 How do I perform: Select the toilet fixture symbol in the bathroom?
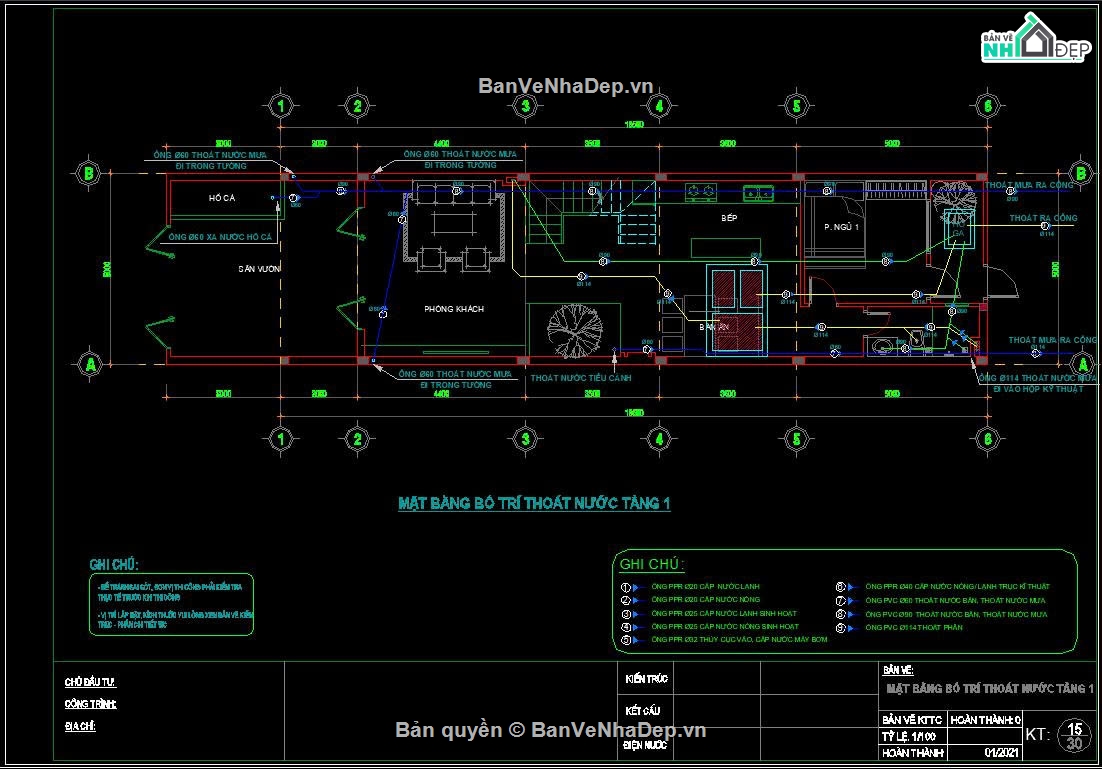(x=914, y=339)
